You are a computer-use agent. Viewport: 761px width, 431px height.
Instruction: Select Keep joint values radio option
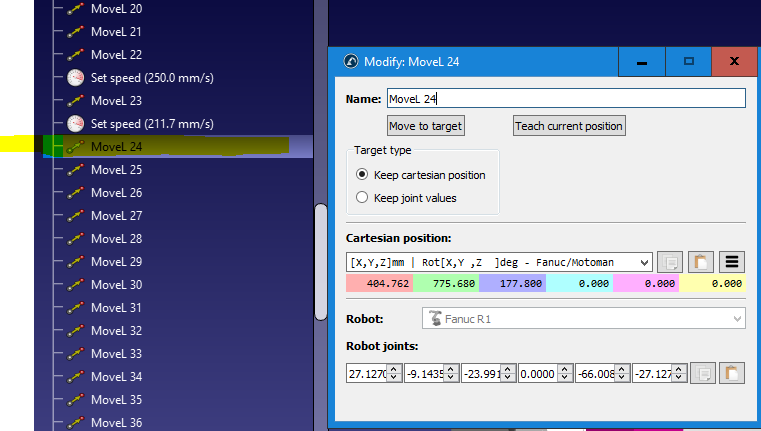[x=362, y=198]
